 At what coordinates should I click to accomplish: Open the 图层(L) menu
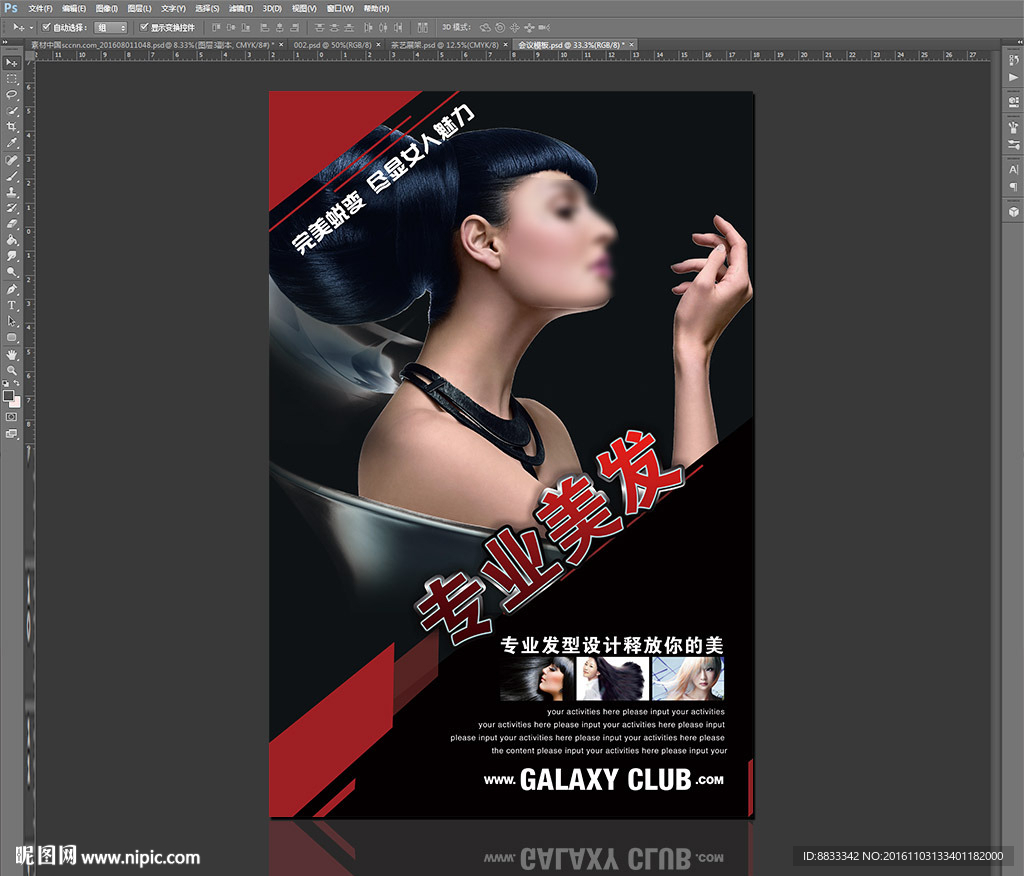click(139, 8)
